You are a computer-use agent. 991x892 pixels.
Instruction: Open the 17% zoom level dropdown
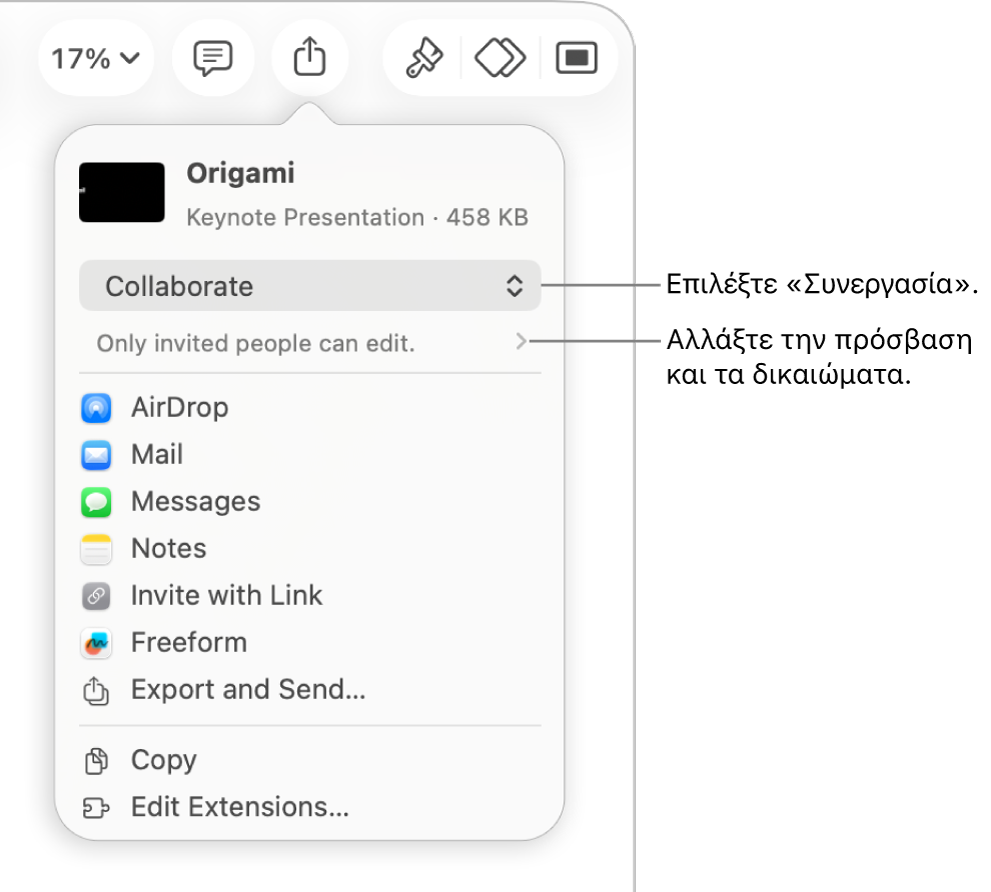[95, 59]
